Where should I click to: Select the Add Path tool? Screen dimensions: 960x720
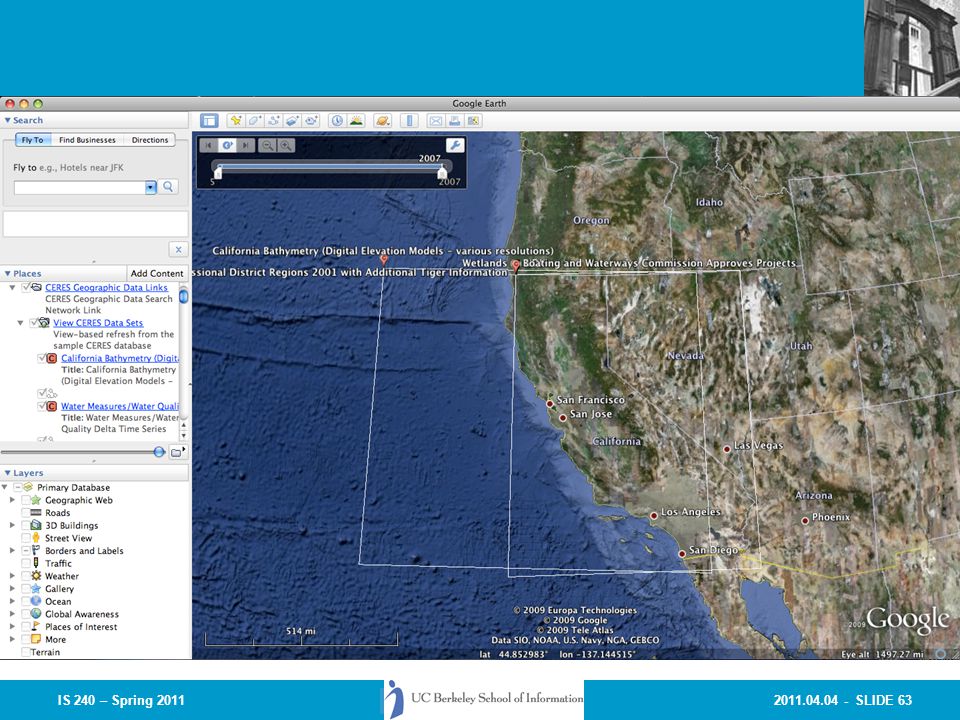[x=274, y=121]
